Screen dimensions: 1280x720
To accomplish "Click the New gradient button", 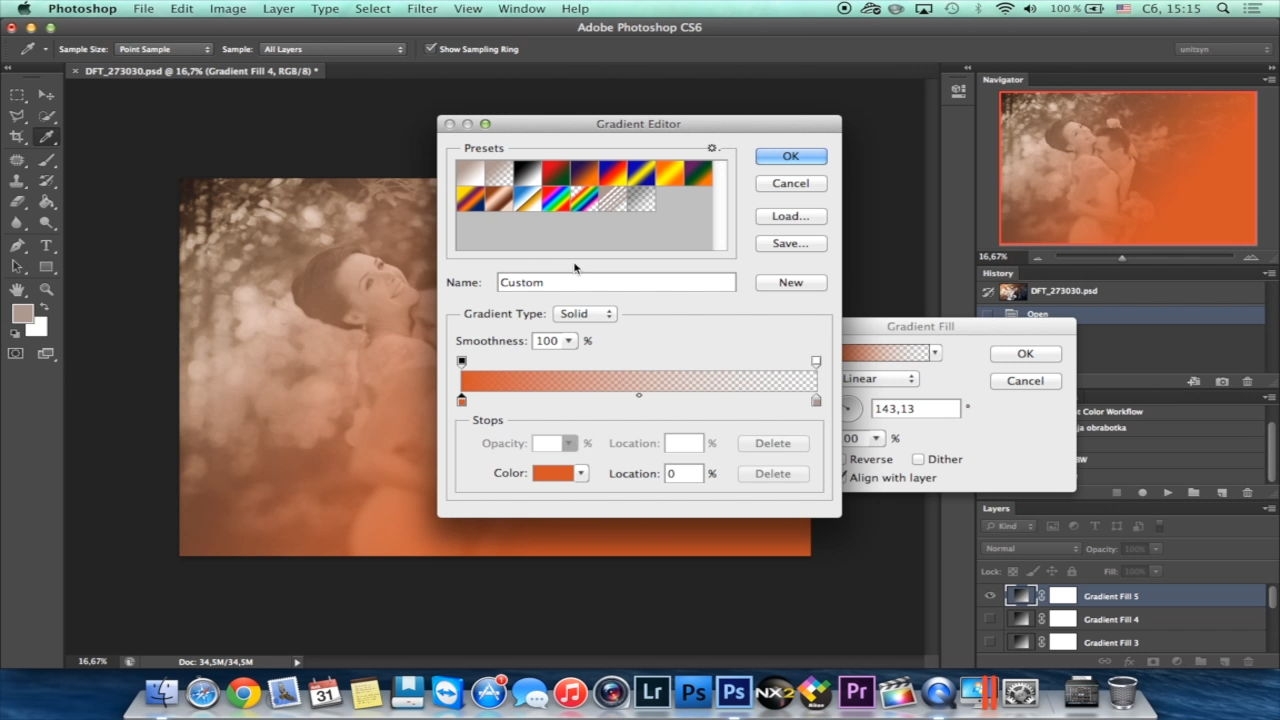I will pos(790,283).
